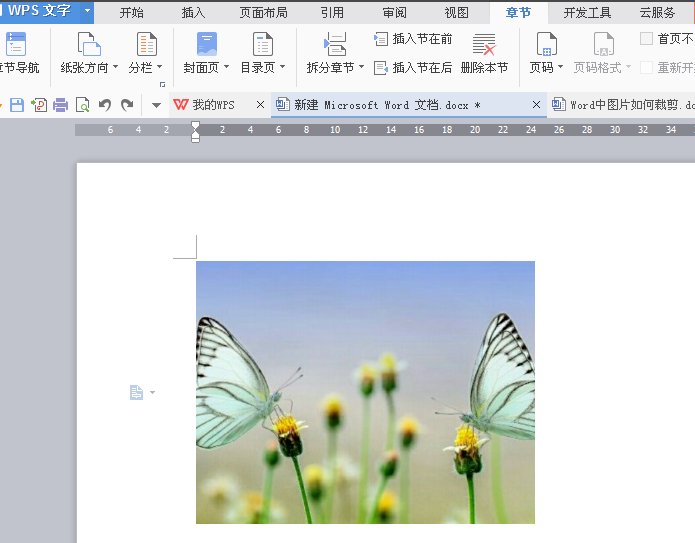Expand the 页码 dropdown arrow

tap(560, 67)
